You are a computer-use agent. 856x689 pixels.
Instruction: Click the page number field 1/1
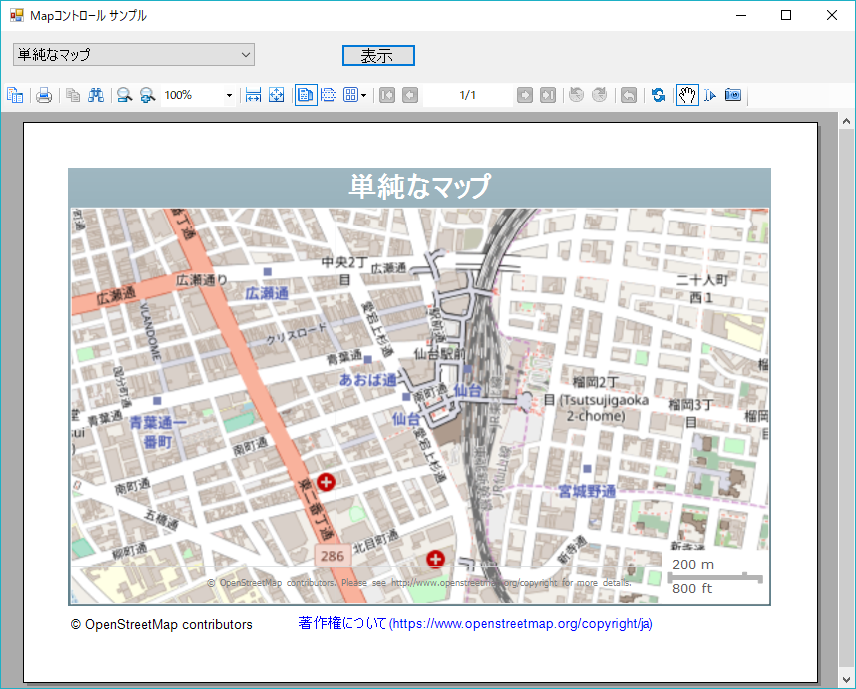pos(468,95)
